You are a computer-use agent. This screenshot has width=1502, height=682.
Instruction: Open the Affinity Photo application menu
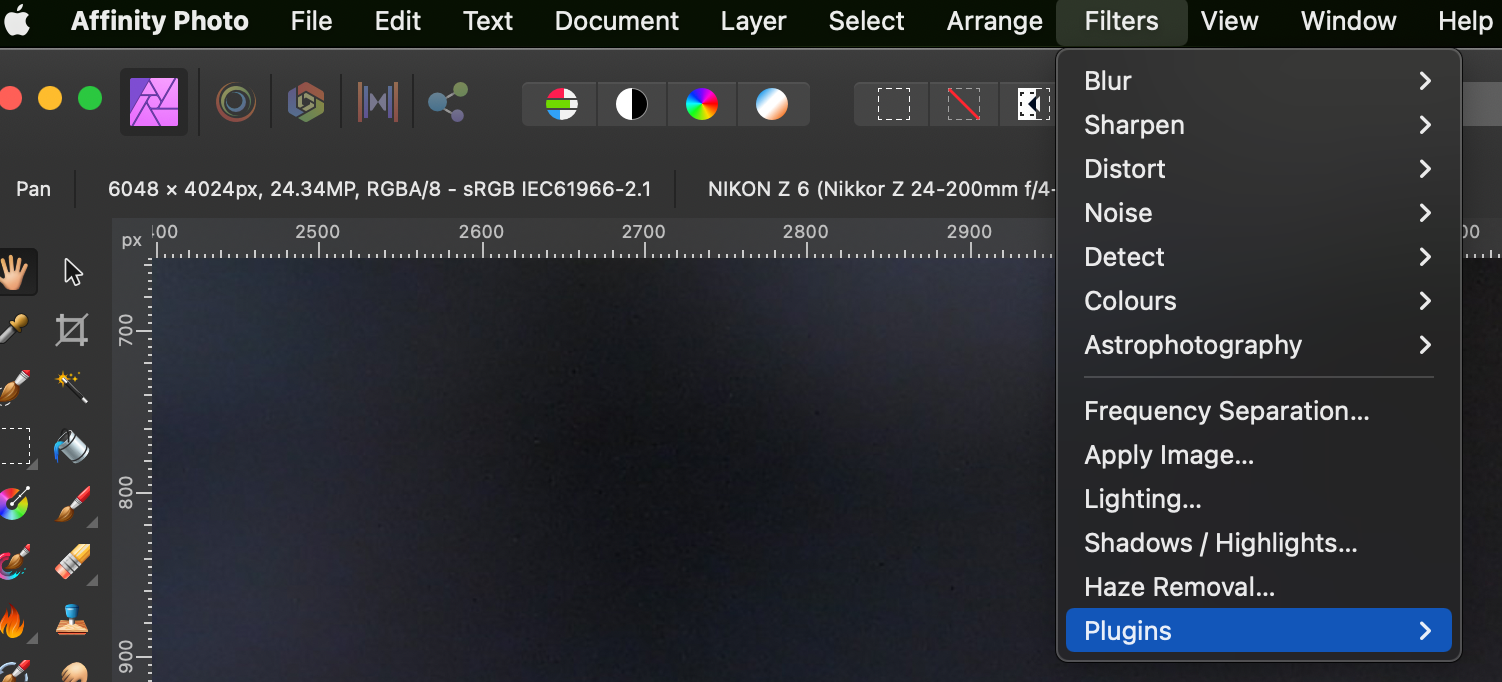point(159,21)
